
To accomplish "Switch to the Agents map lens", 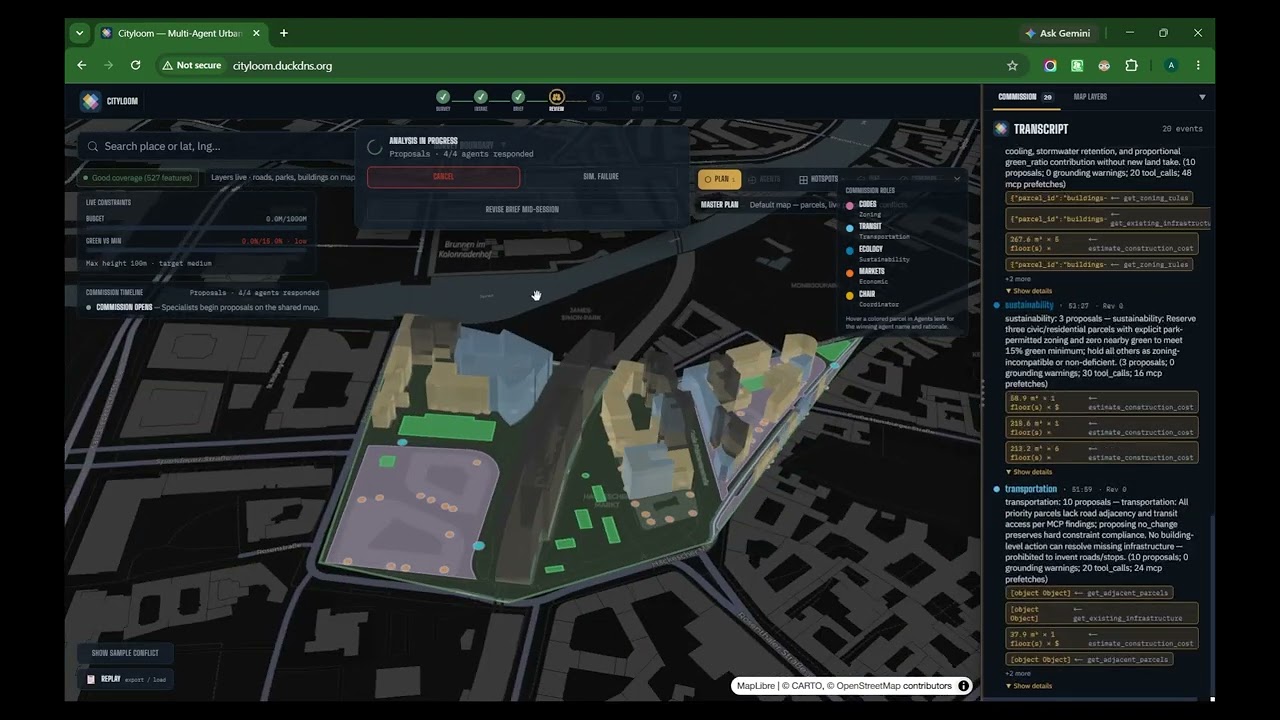I will pyautogui.click(x=766, y=179).
